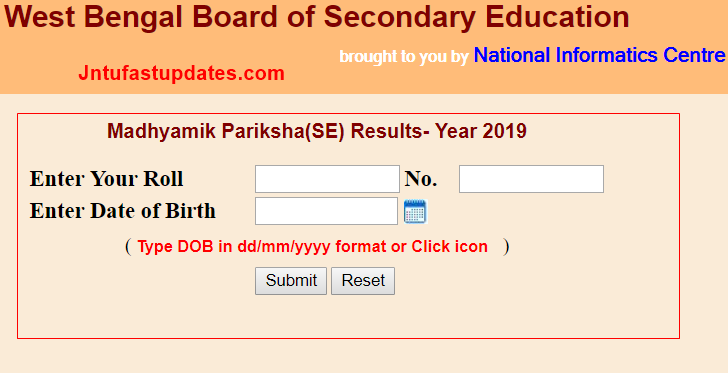Select the Madhyamik Pariksha(SE) Results heading
This screenshot has height=373, width=728.
(317, 131)
